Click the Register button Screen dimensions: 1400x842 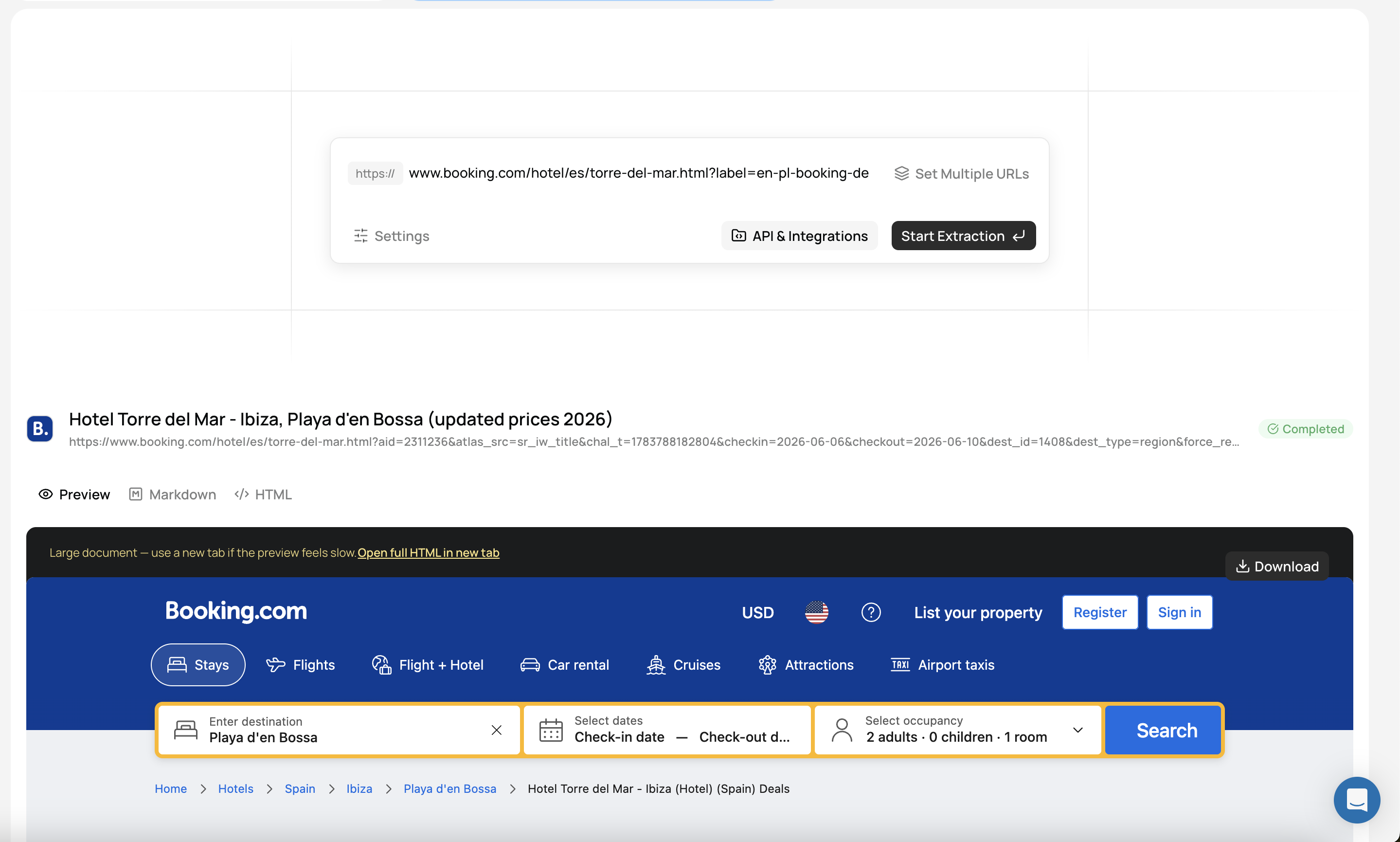pos(1099,612)
